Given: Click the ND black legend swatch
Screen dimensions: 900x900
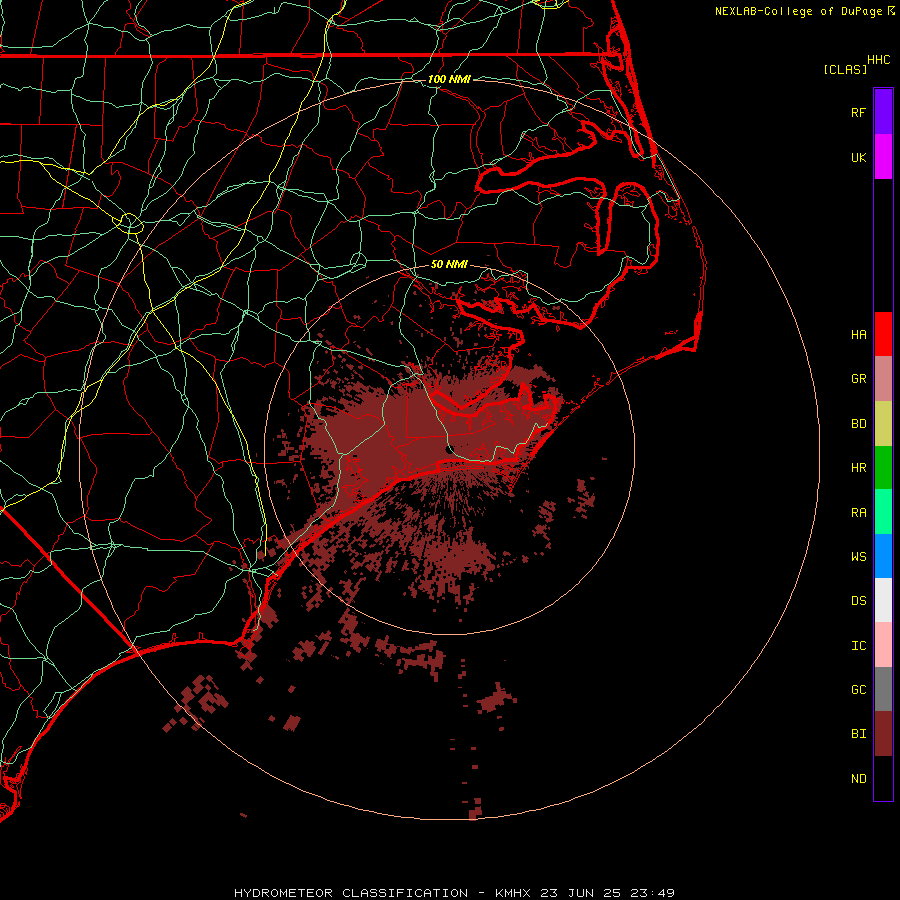Looking at the screenshot, I should [x=883, y=778].
